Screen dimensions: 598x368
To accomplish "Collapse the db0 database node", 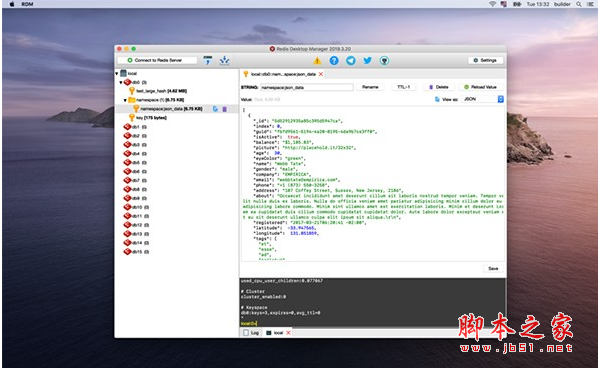I will [x=121, y=82].
